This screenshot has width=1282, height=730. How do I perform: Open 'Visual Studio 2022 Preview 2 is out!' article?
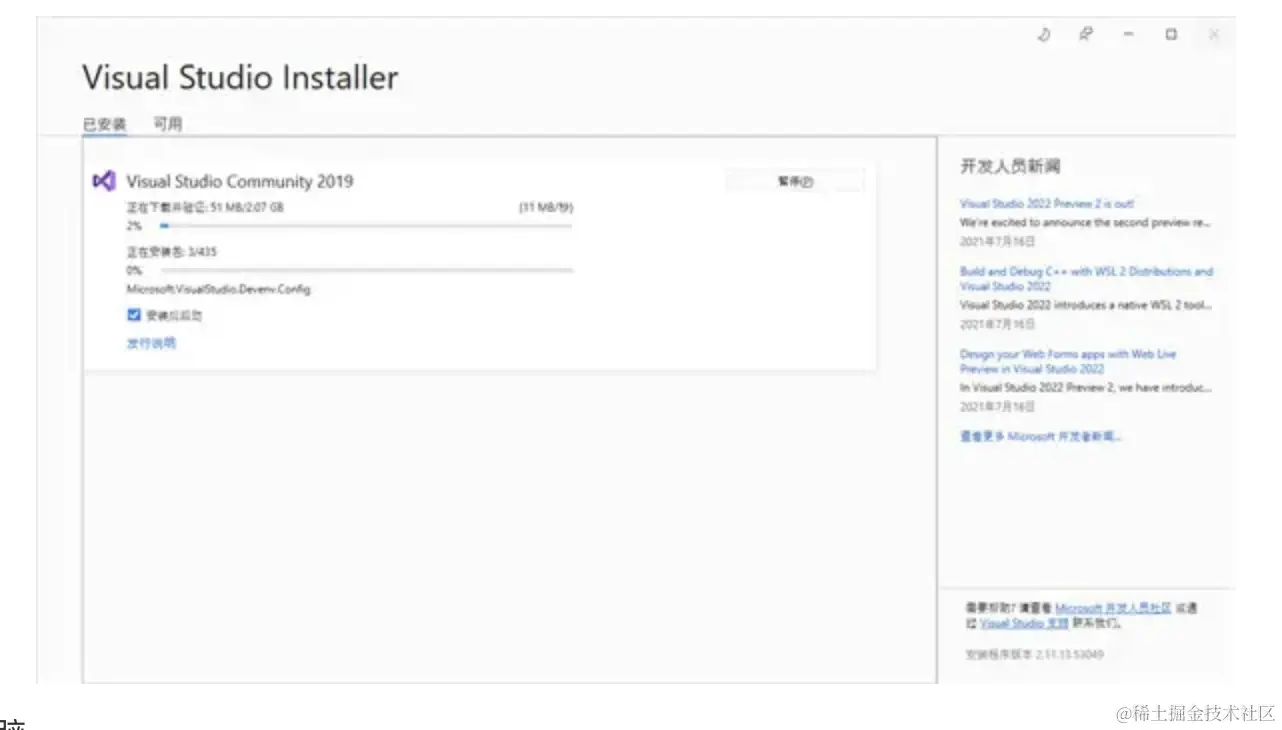1047,203
